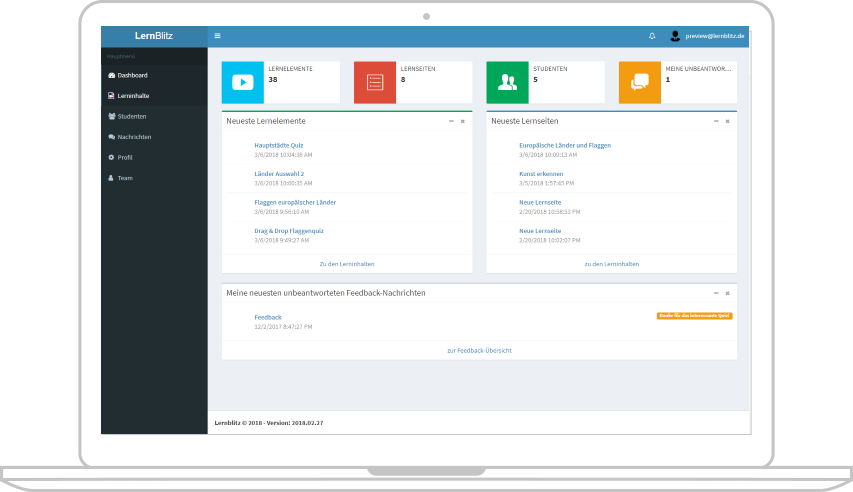This screenshot has height=492, width=853.
Task: Collapse the Neueste Lernseiten panel
Action: [x=716, y=121]
